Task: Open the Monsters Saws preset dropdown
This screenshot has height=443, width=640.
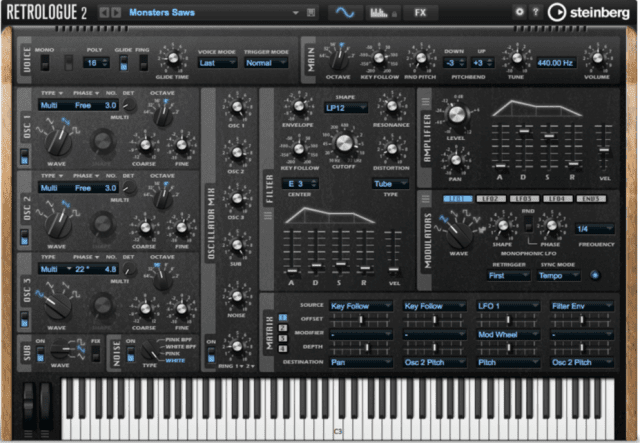Action: [296, 13]
